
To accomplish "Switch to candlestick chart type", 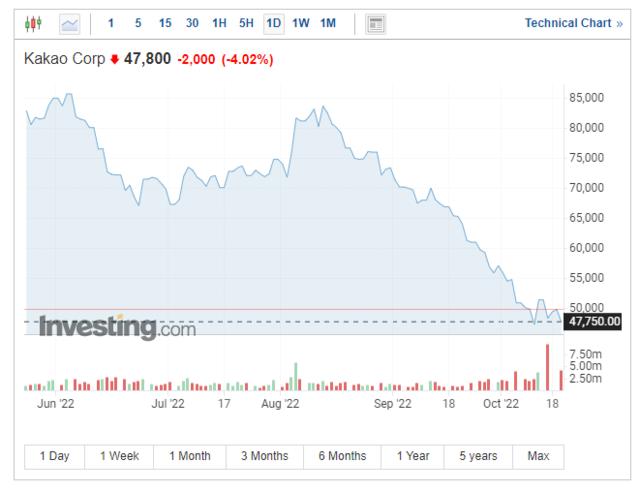I will pos(33,23).
